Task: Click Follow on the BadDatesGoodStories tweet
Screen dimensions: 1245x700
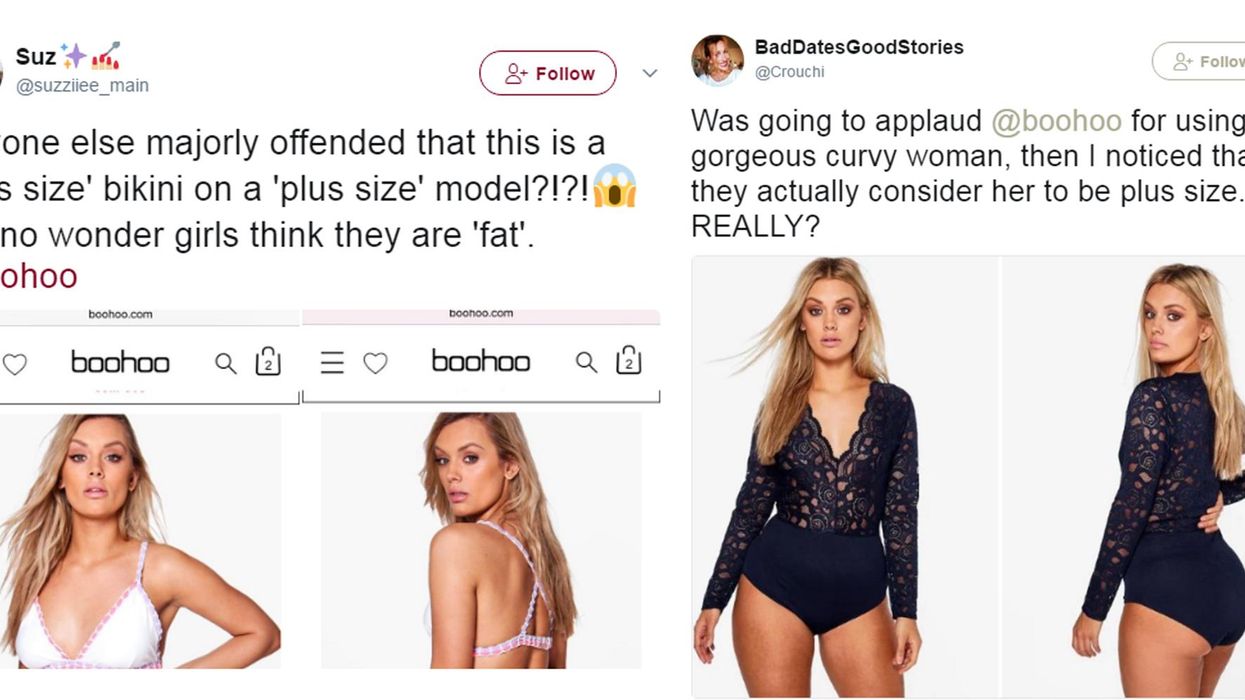Action: pos(1205,62)
